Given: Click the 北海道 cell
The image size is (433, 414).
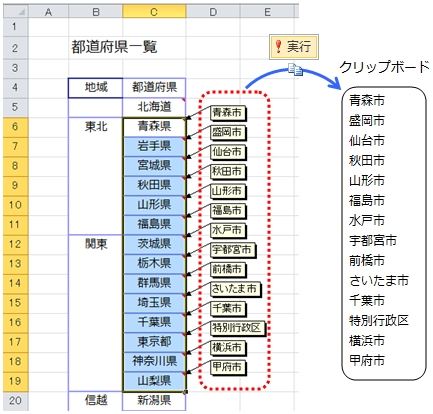Looking at the screenshot, I should [154, 107].
